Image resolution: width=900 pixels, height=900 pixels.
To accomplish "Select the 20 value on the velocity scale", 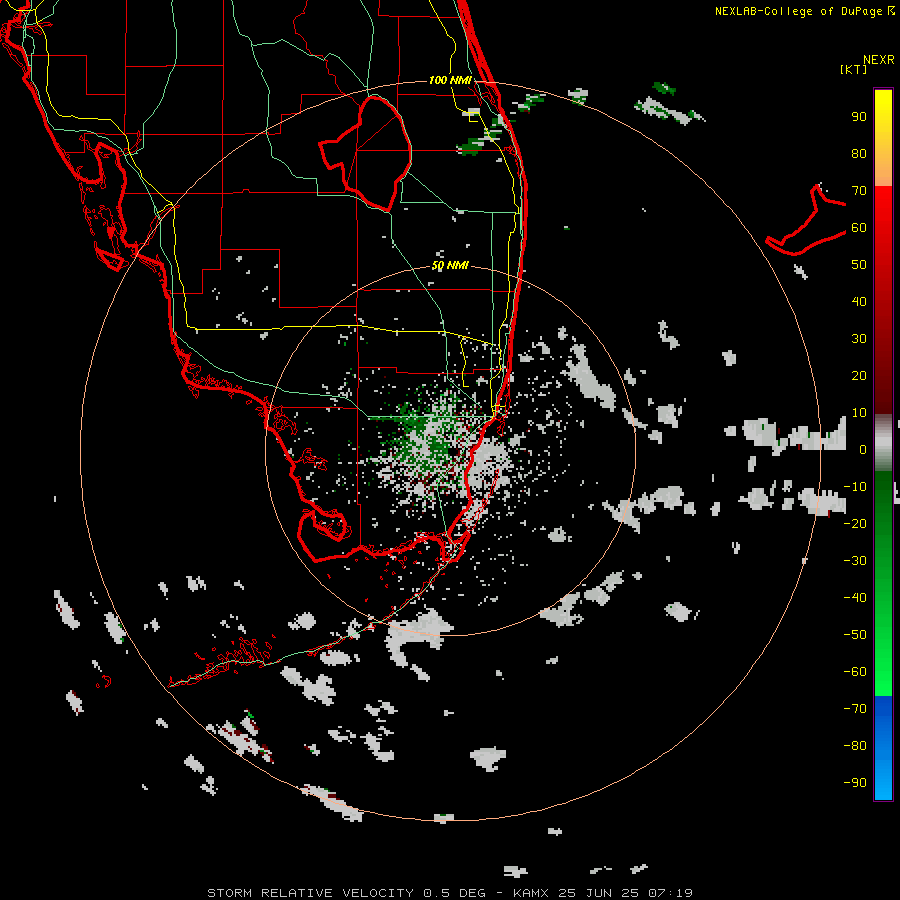I will [859, 375].
